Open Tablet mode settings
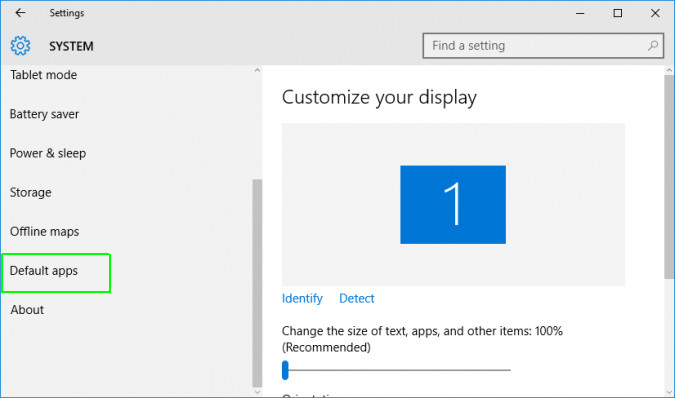The width and height of the screenshot is (675, 398). (43, 75)
